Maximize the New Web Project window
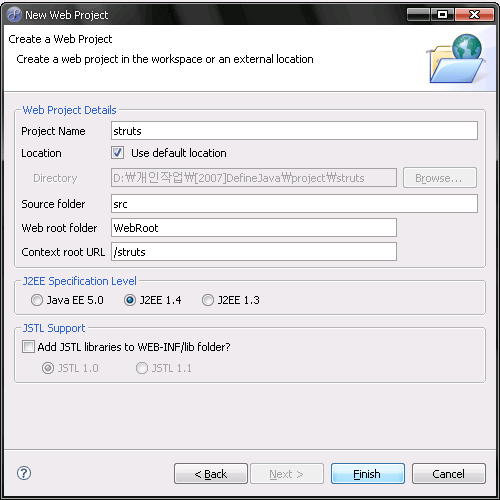This screenshot has width=500, height=500. pyautogui.click(x=442, y=15)
